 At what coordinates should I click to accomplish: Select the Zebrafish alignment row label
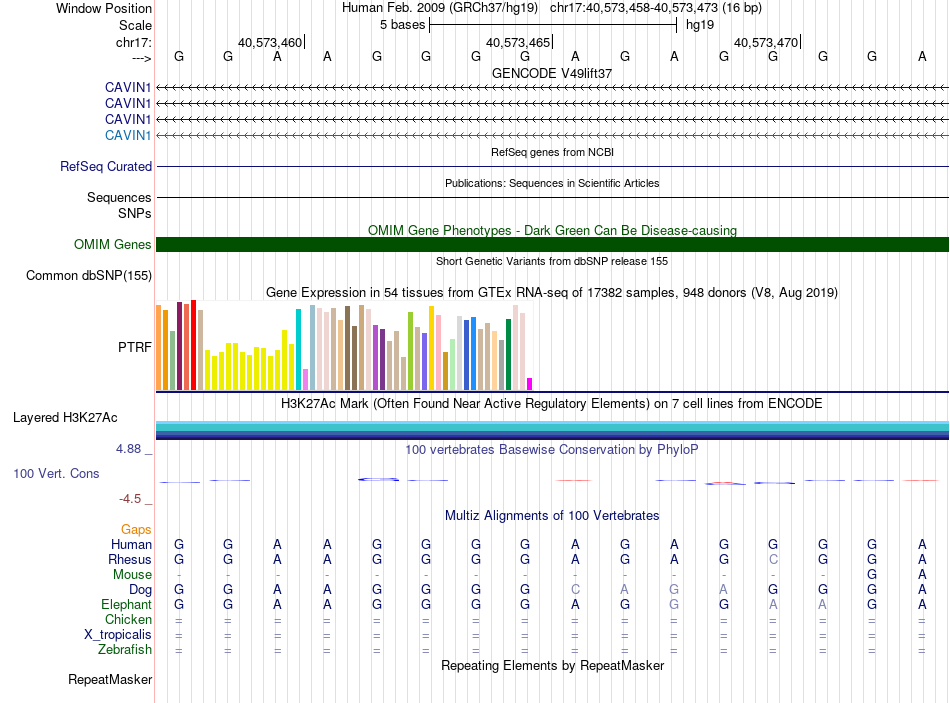coord(125,650)
